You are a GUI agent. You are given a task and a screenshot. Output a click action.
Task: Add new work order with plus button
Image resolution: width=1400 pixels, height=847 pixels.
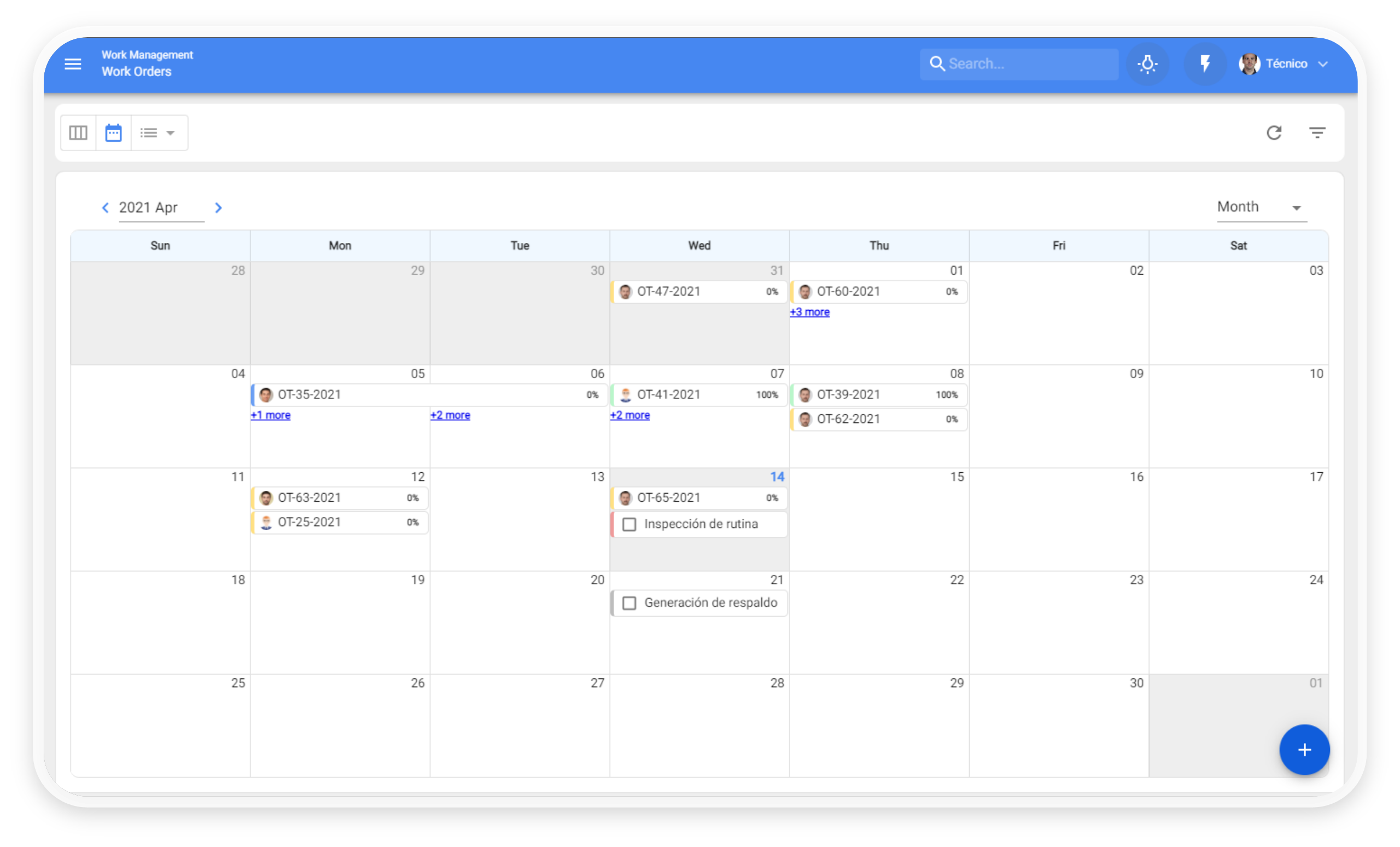(x=1304, y=749)
